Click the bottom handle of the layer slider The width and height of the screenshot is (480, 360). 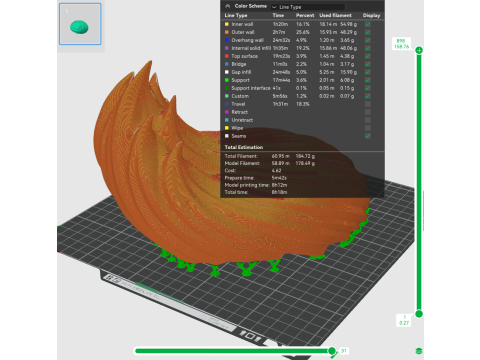(419, 314)
